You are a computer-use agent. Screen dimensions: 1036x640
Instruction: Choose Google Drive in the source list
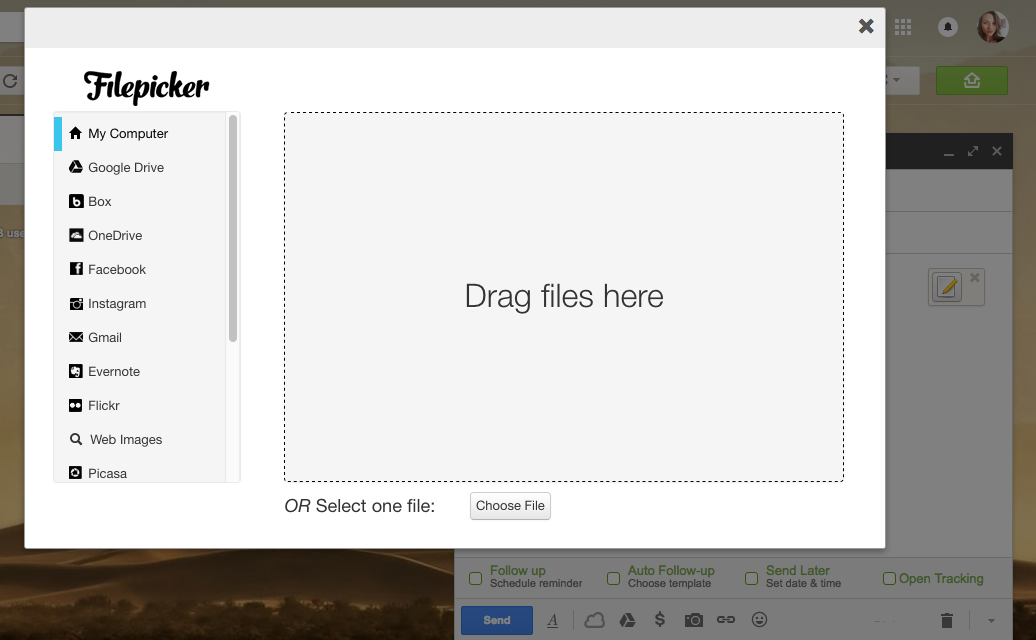pos(140,168)
